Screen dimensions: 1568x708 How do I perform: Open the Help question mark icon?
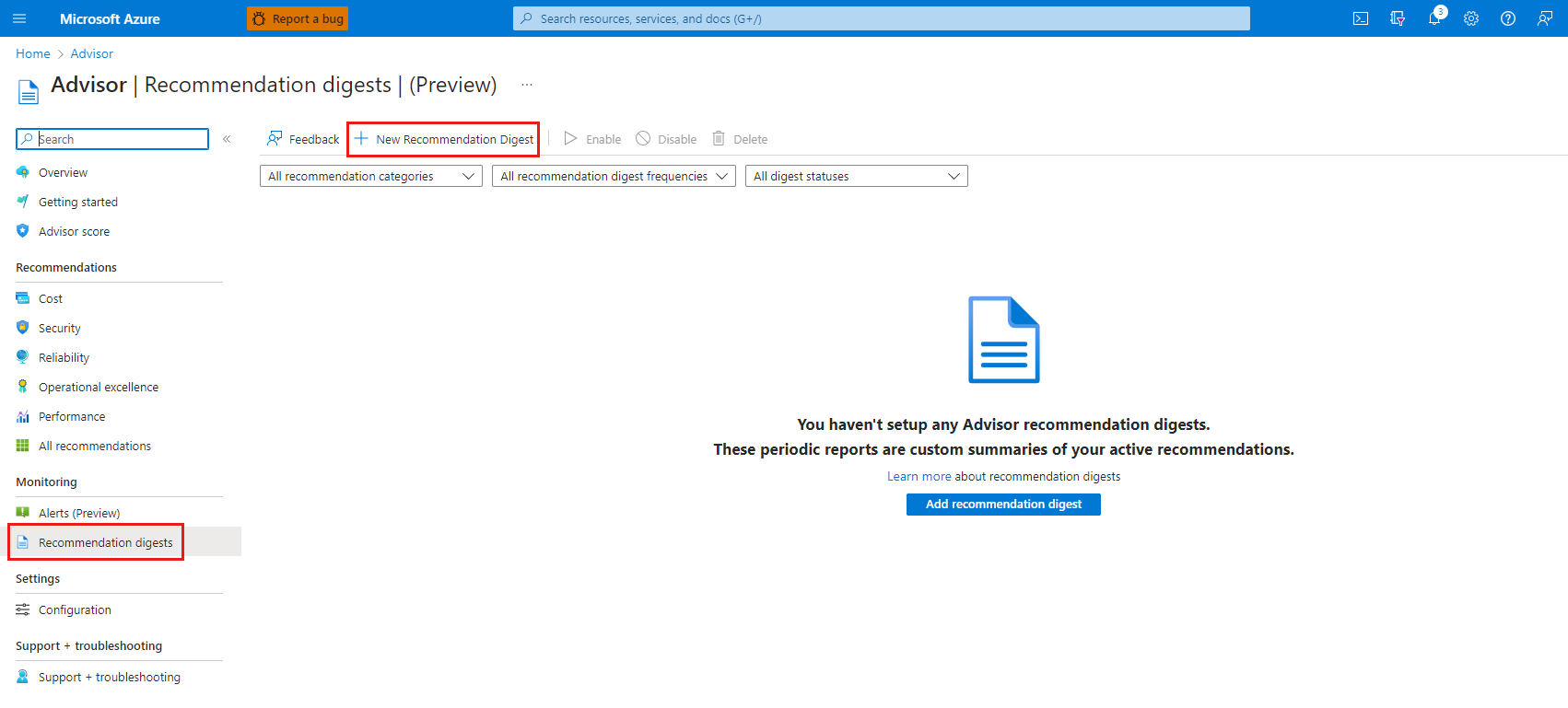[1508, 18]
